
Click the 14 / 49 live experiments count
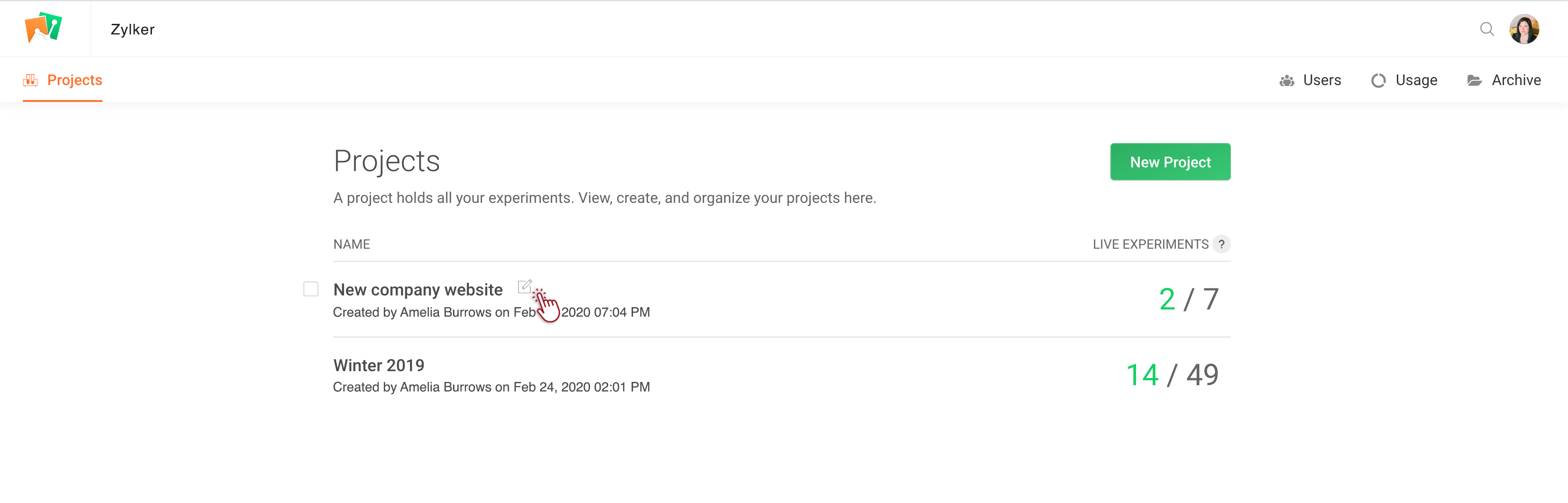point(1172,375)
